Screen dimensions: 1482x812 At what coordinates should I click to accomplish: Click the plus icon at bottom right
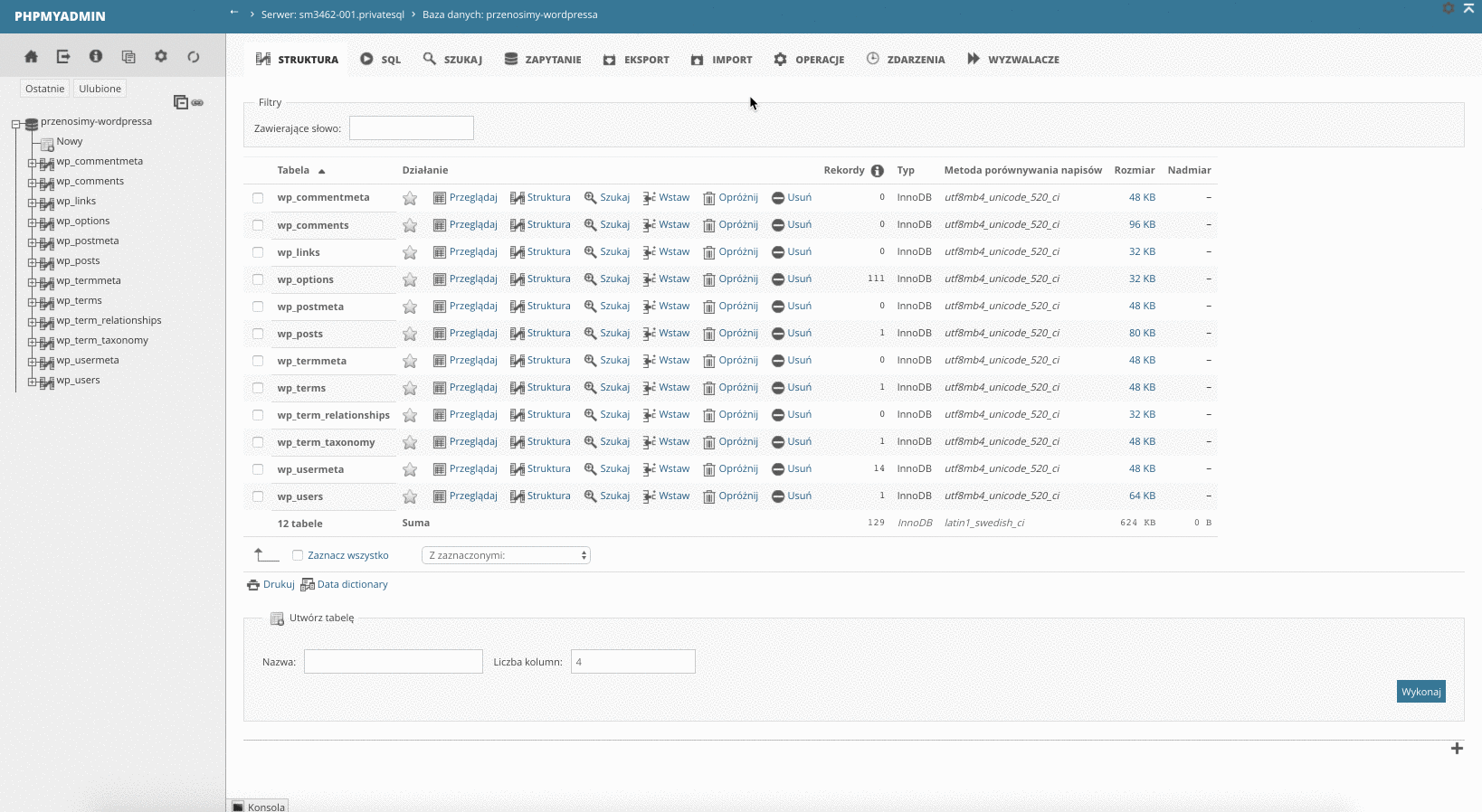[x=1457, y=748]
